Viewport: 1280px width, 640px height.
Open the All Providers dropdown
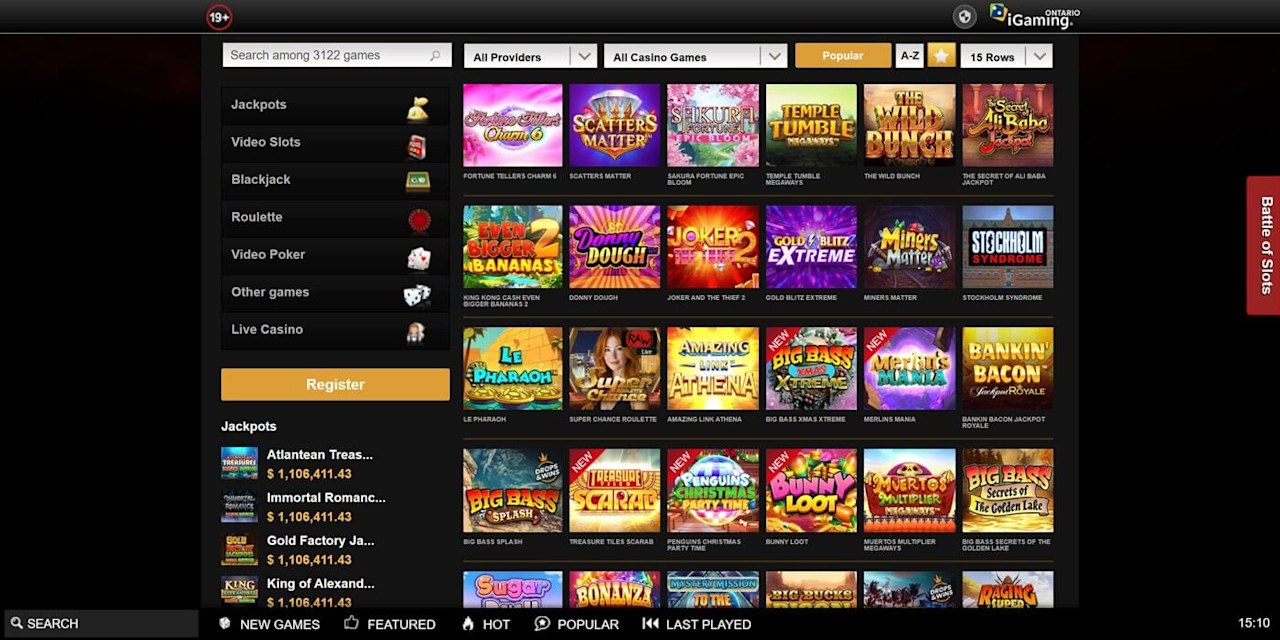tap(530, 57)
